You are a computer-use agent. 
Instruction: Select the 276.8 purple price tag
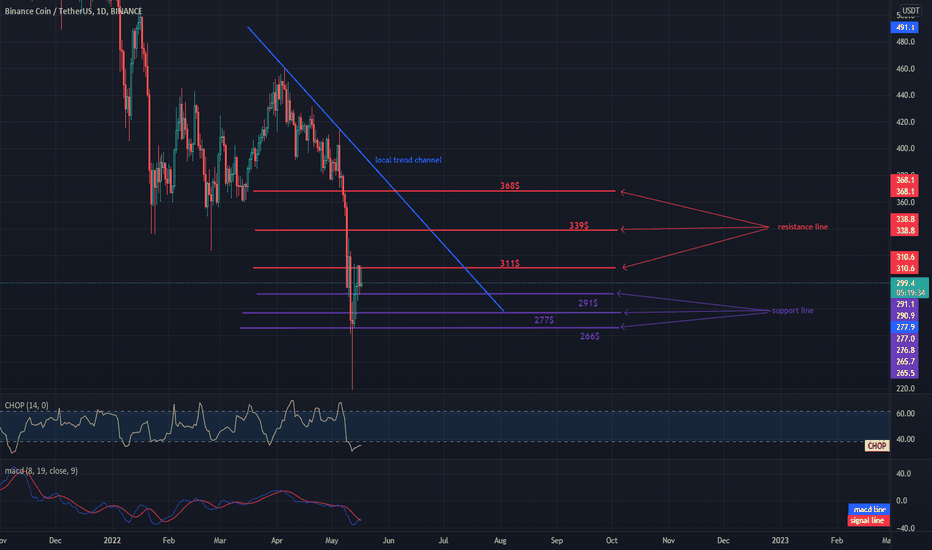click(905, 350)
